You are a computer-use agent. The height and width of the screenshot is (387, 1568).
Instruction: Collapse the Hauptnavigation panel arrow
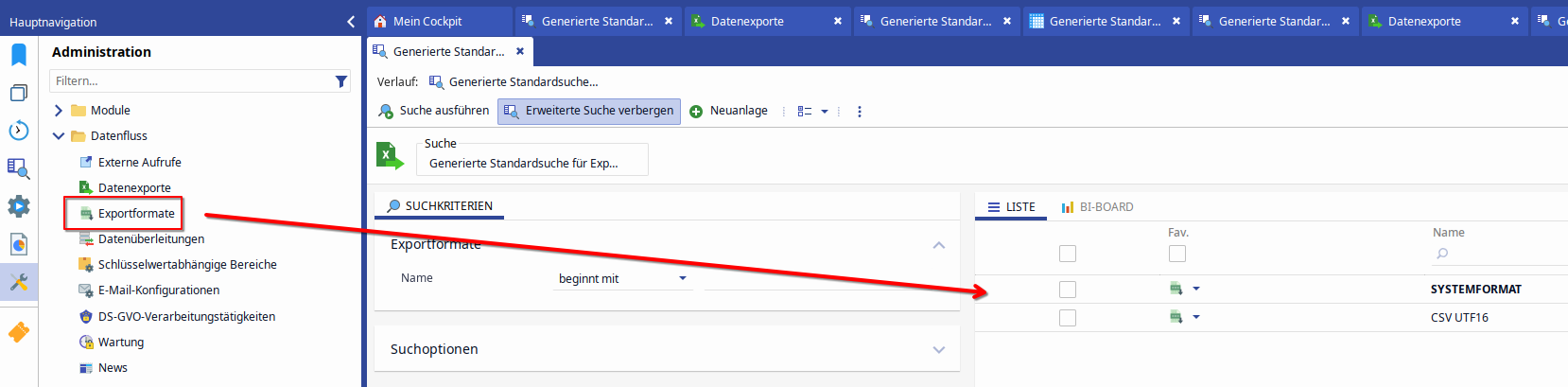pyautogui.click(x=351, y=21)
